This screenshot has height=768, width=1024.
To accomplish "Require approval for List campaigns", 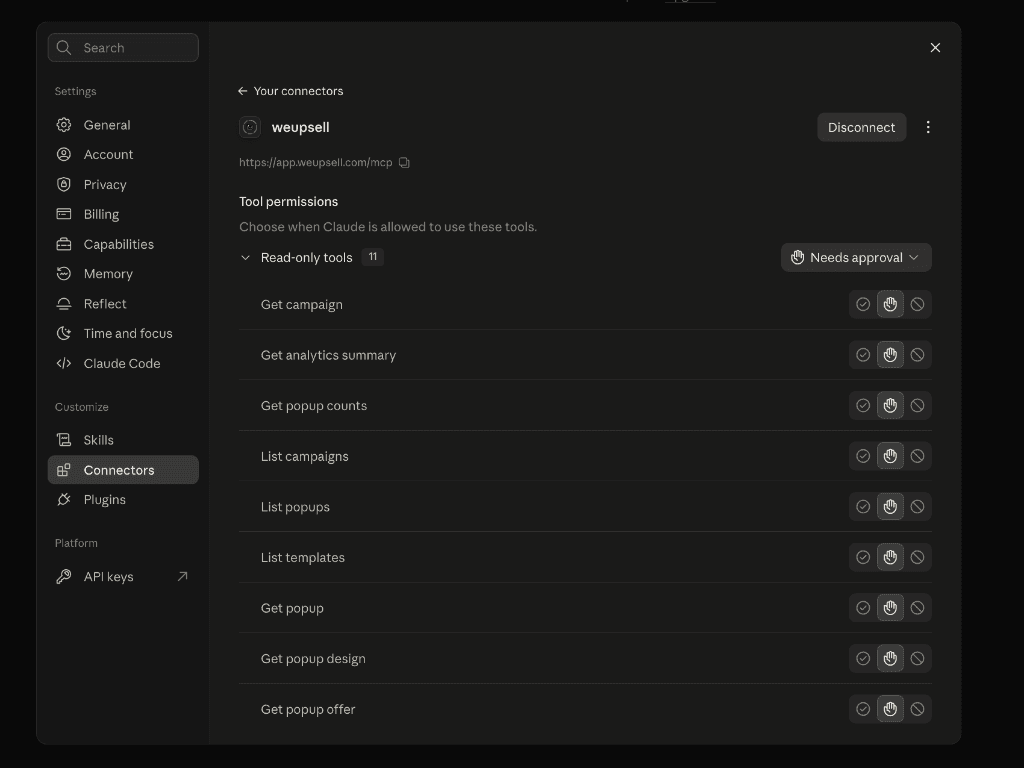I will [890, 456].
